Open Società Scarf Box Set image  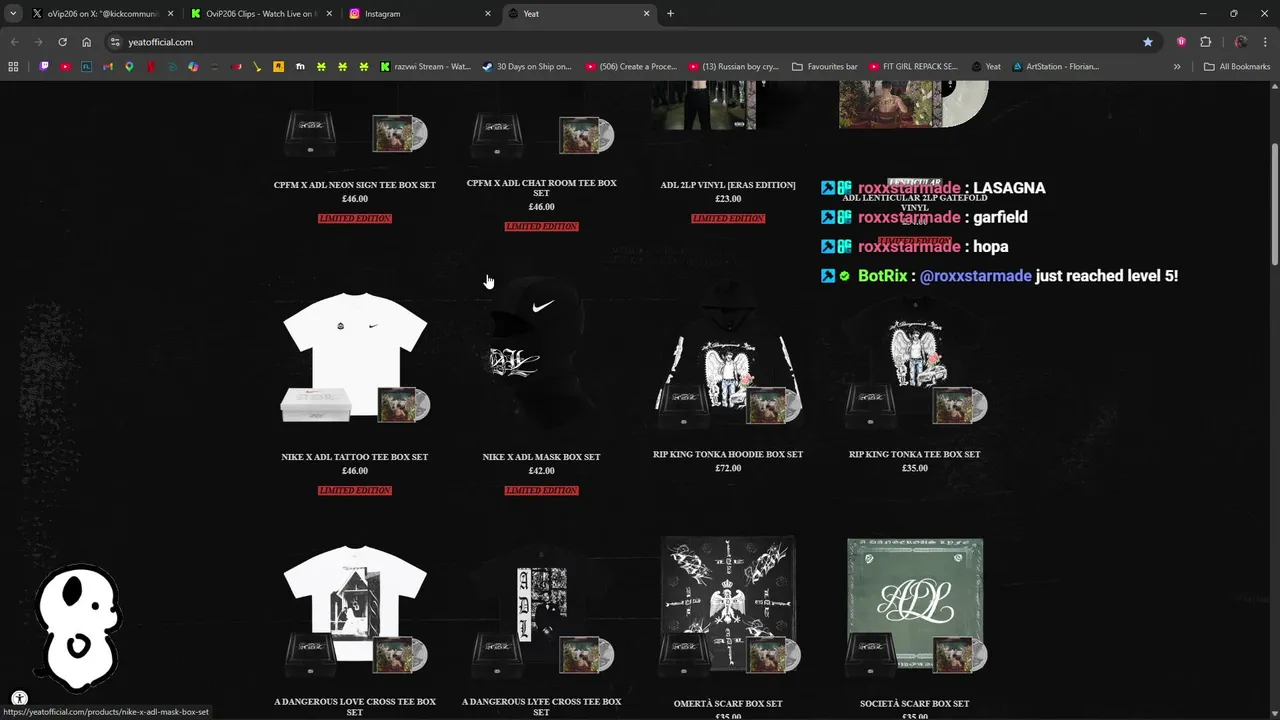click(x=915, y=606)
